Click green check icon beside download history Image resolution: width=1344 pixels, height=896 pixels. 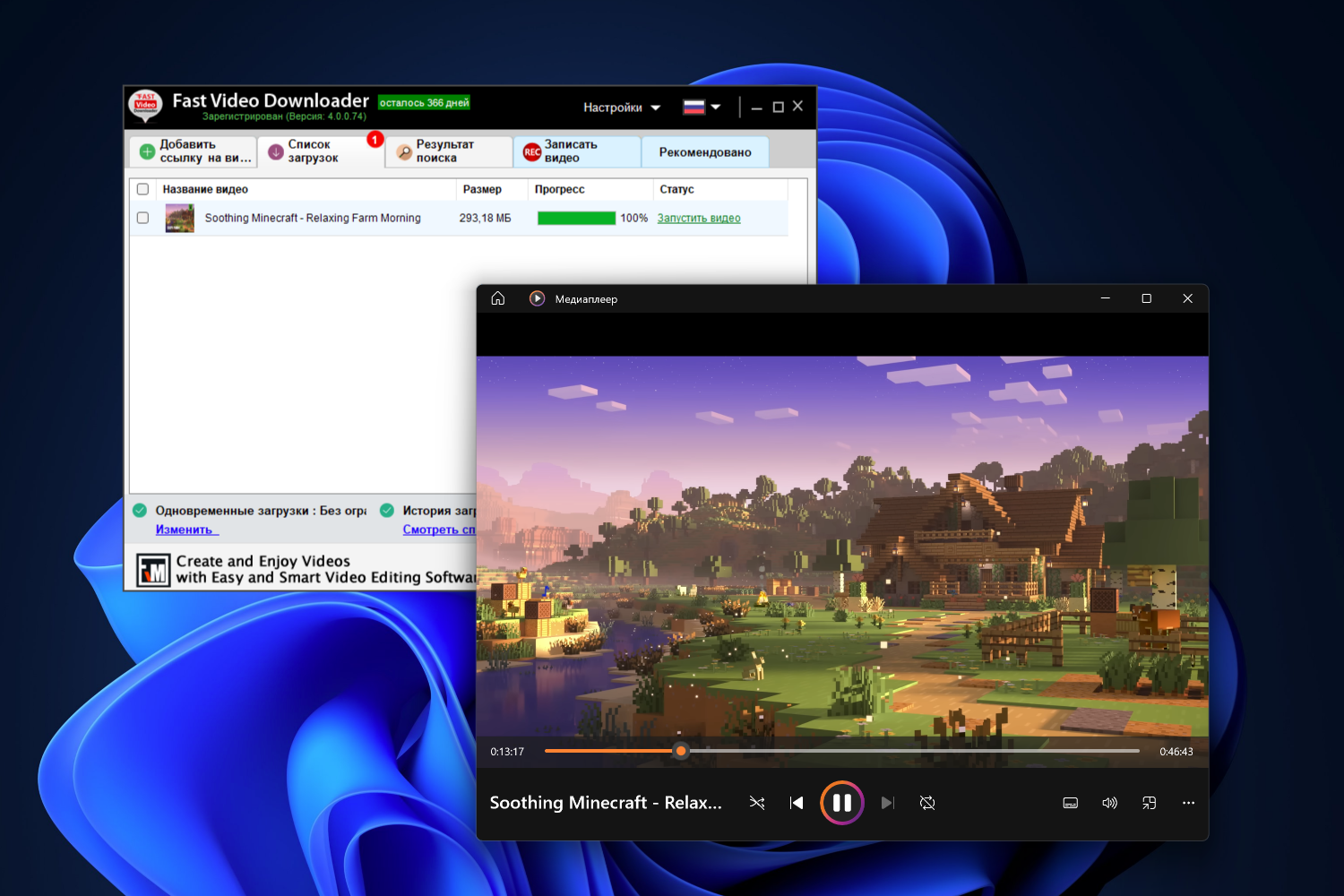[x=387, y=511]
